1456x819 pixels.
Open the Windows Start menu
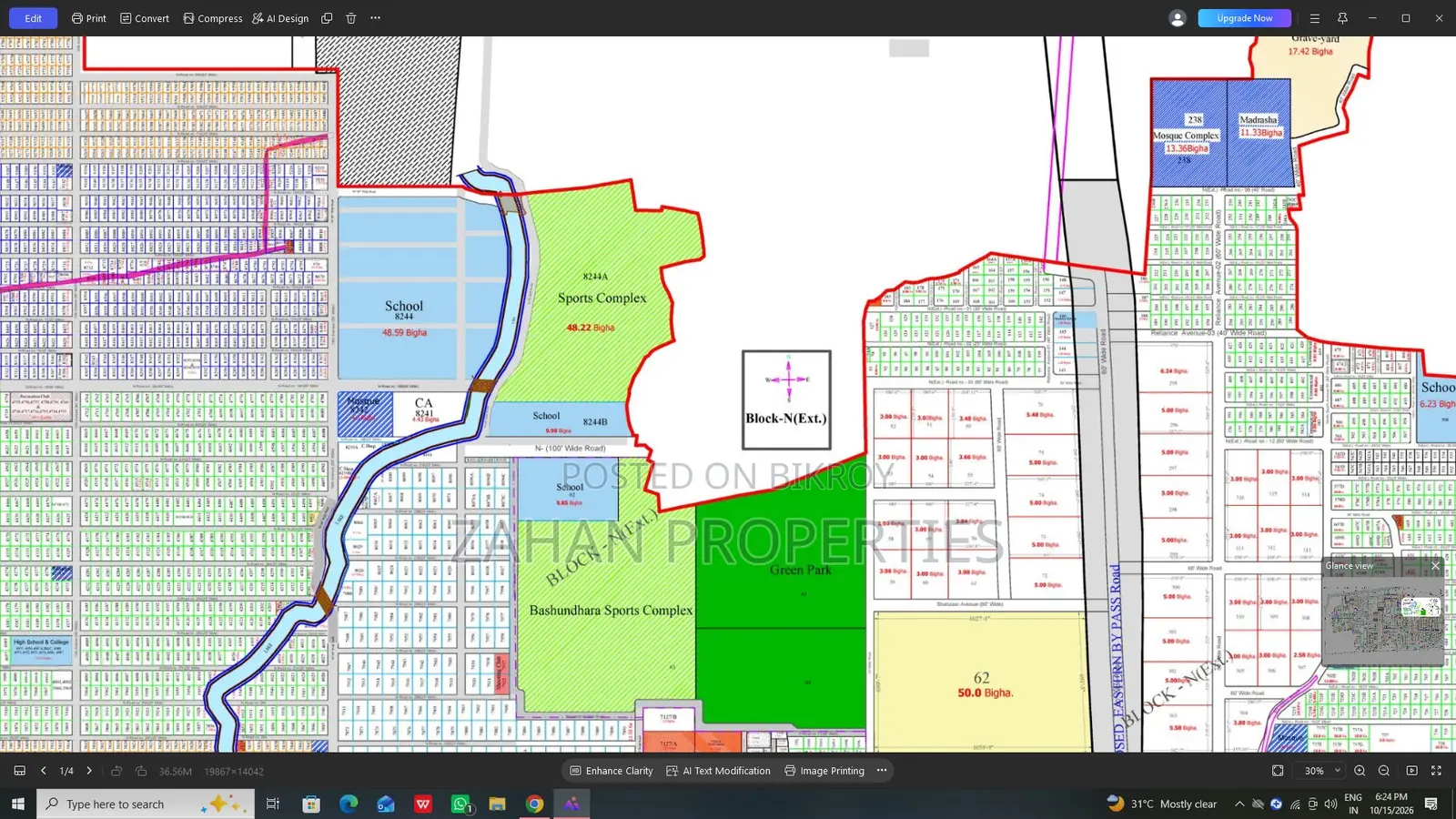click(17, 804)
